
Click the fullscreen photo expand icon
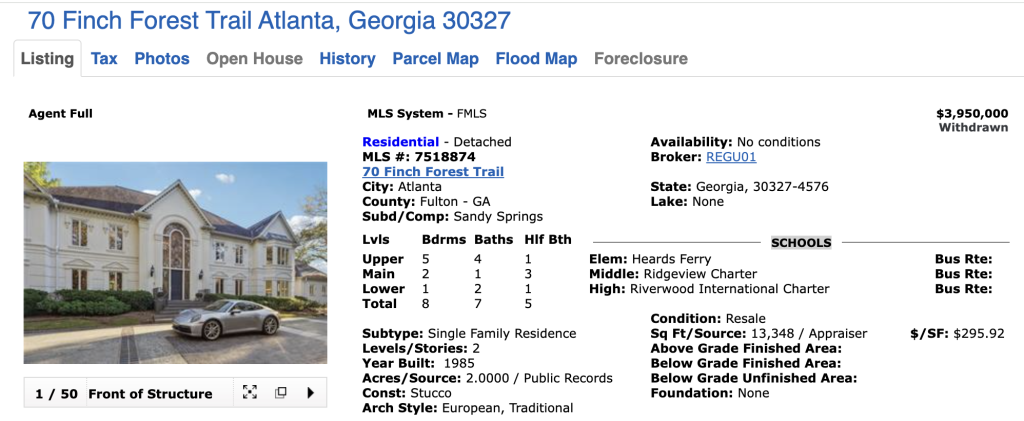pyautogui.click(x=250, y=393)
